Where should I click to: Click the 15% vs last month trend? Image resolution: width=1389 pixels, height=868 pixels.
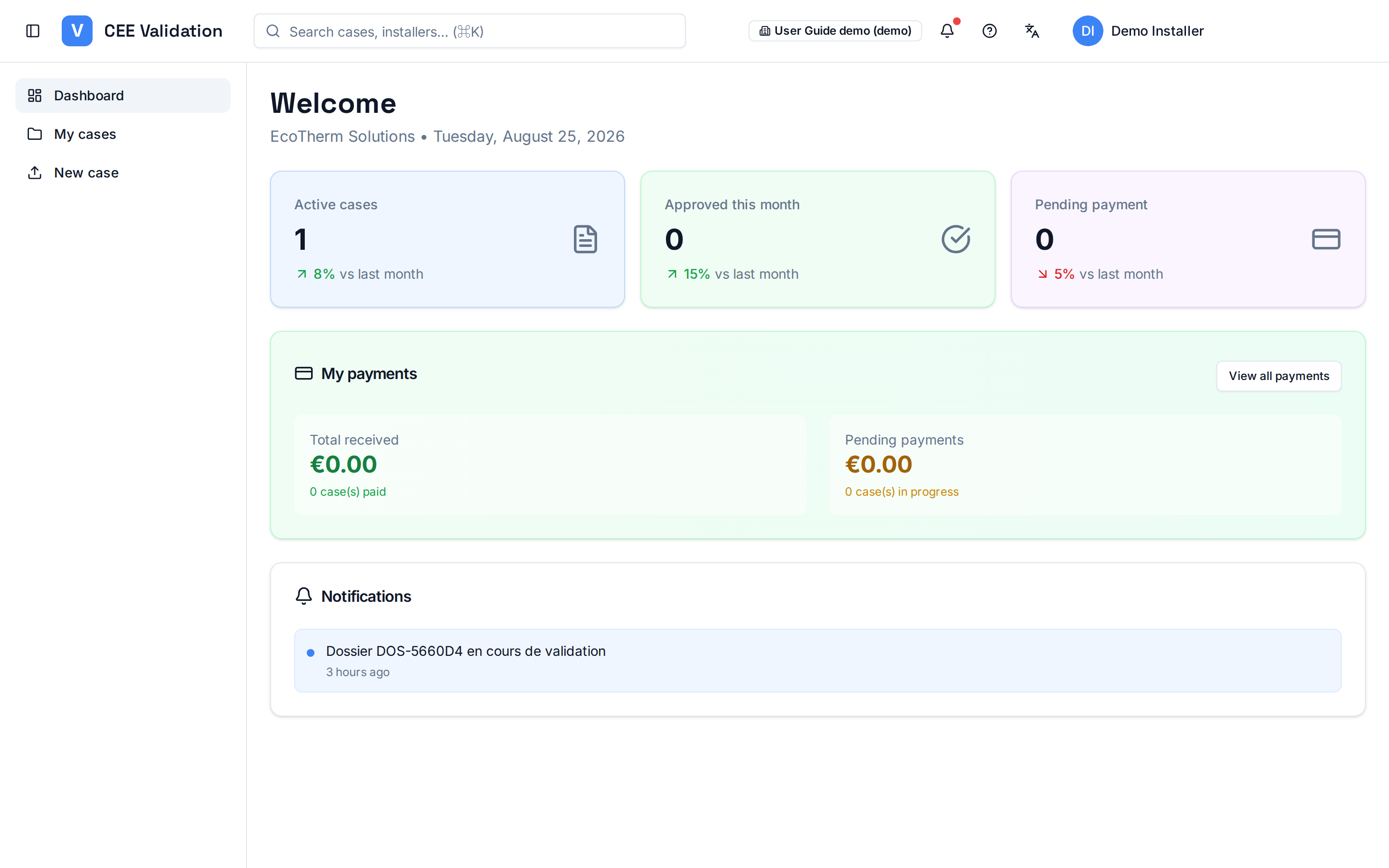coord(732,274)
